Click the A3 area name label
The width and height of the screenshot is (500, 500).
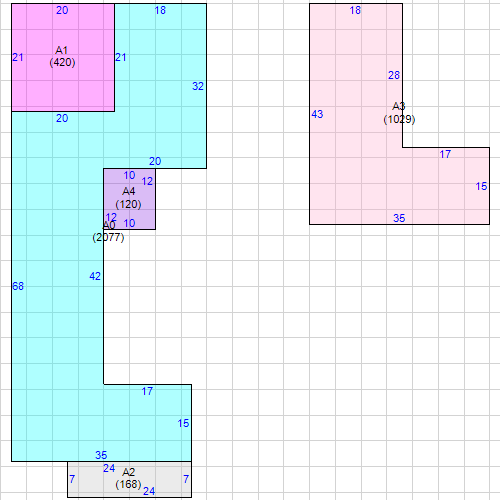point(399,106)
